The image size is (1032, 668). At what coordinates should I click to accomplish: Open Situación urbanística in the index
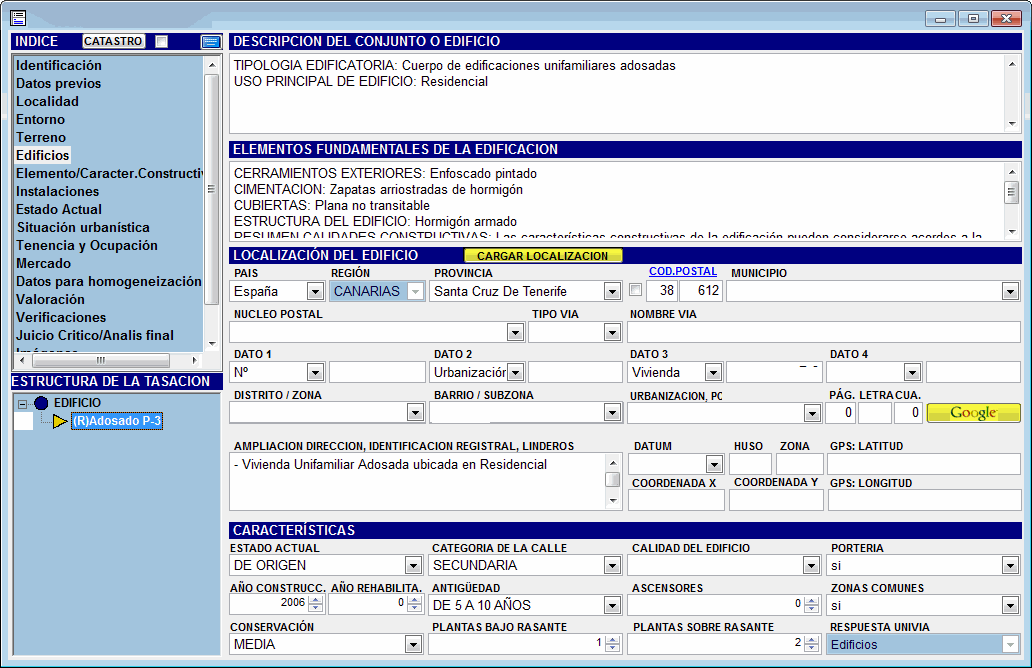83,227
